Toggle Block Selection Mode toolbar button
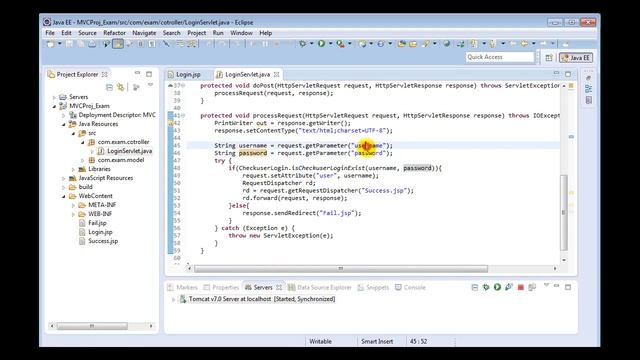Image resolution: width=640 pixels, height=360 pixels. point(140,44)
